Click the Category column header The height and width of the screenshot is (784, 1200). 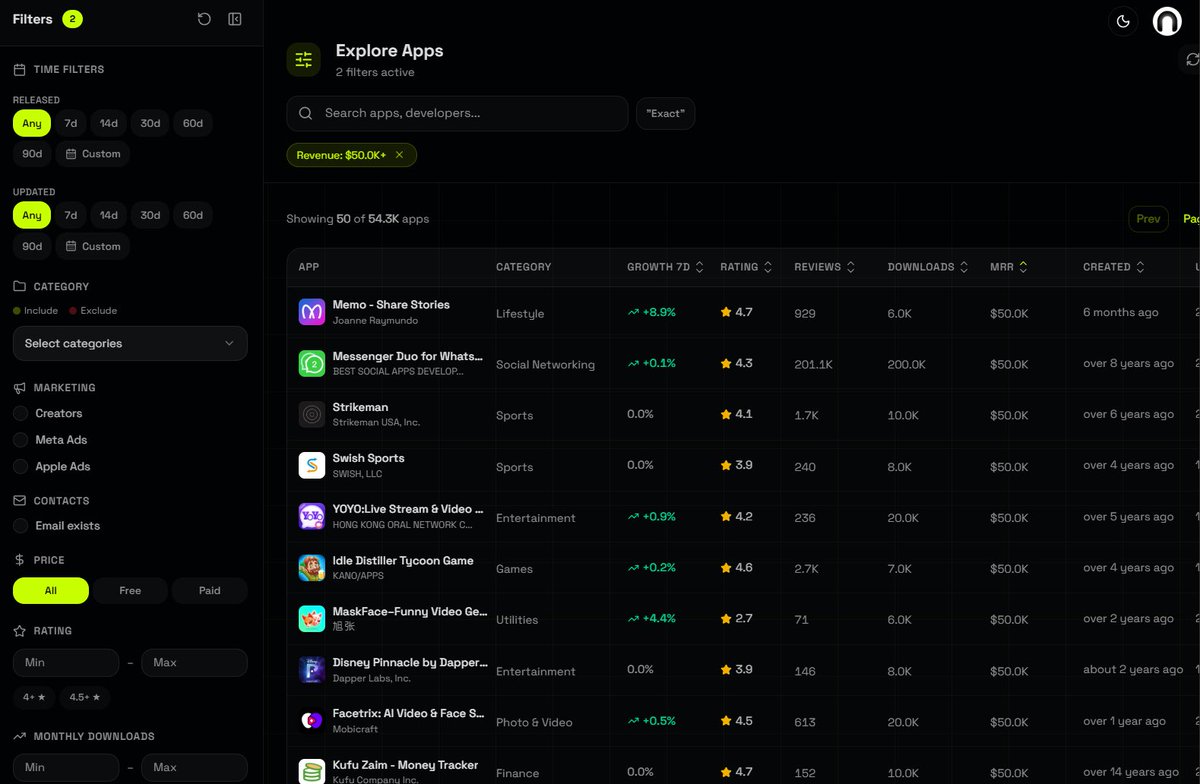click(x=523, y=267)
